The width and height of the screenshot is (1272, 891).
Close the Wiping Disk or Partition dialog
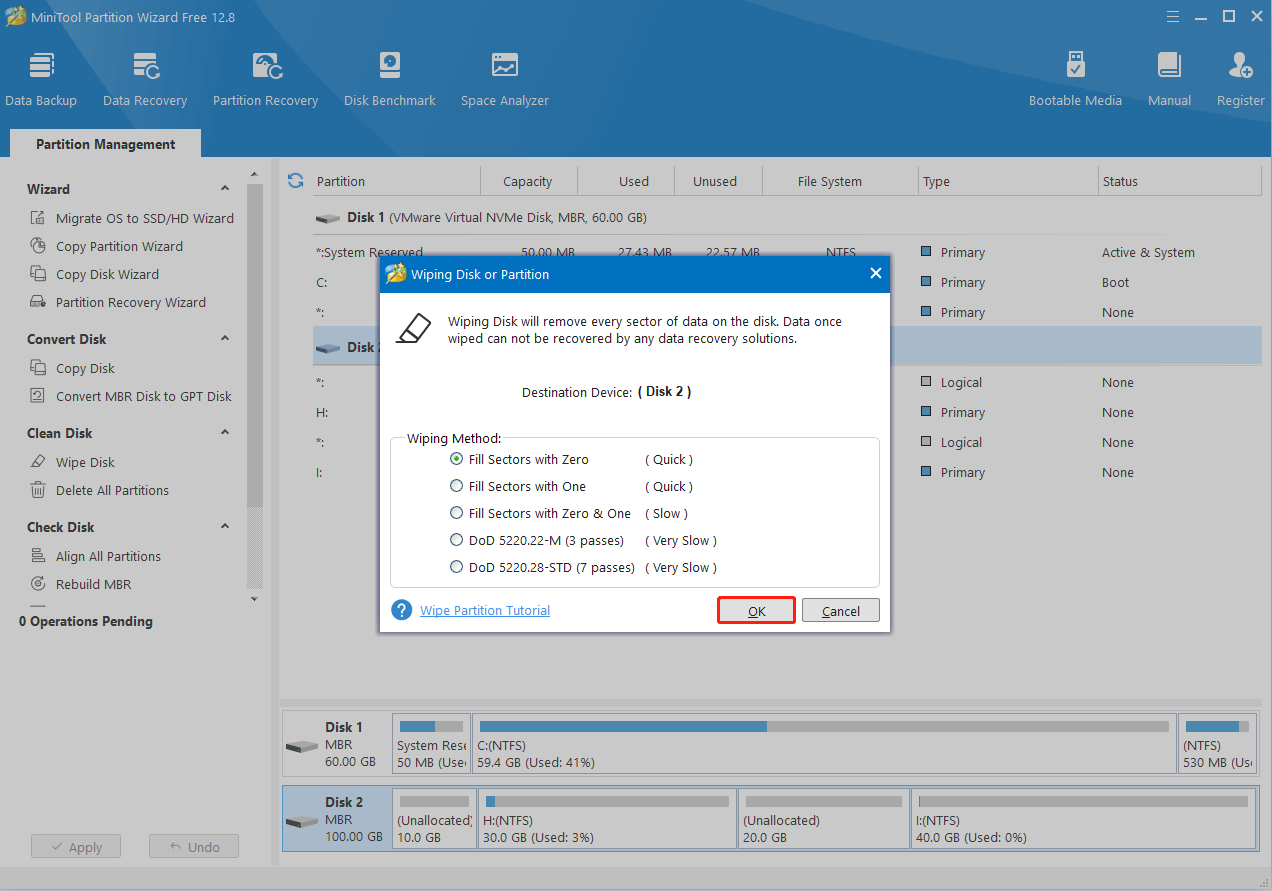(875, 273)
